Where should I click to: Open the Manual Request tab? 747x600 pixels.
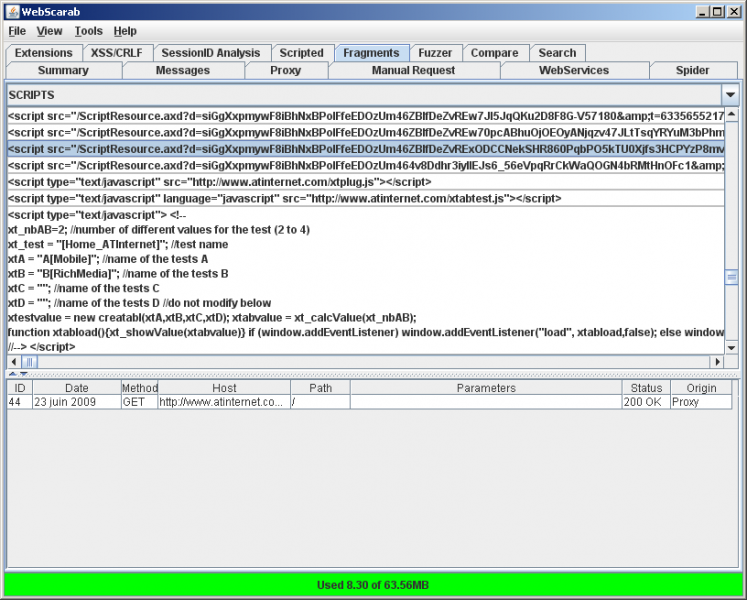(414, 71)
